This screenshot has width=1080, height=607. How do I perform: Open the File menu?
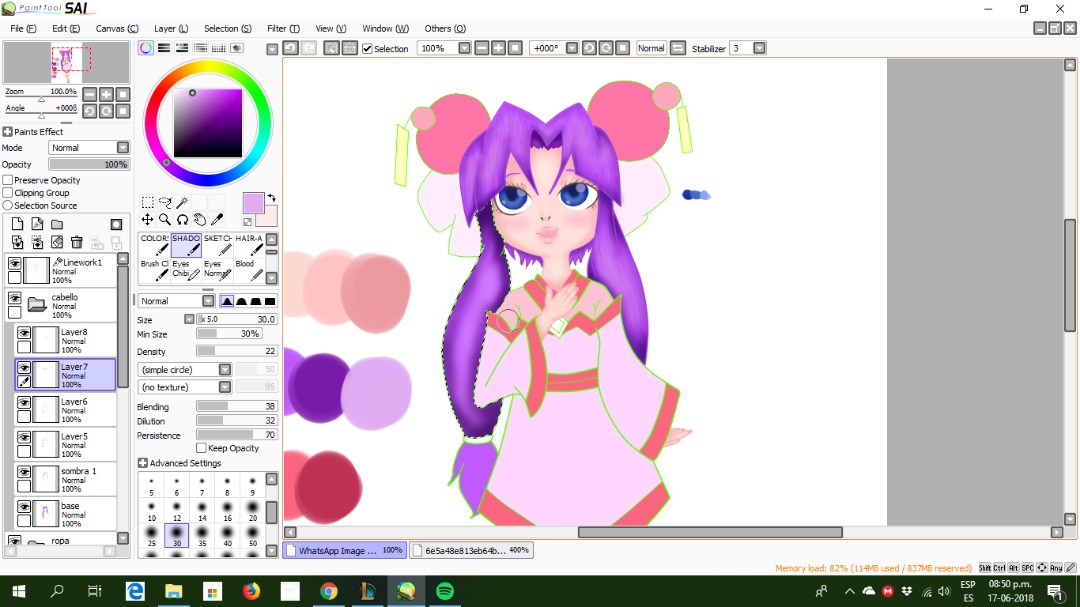coord(23,28)
